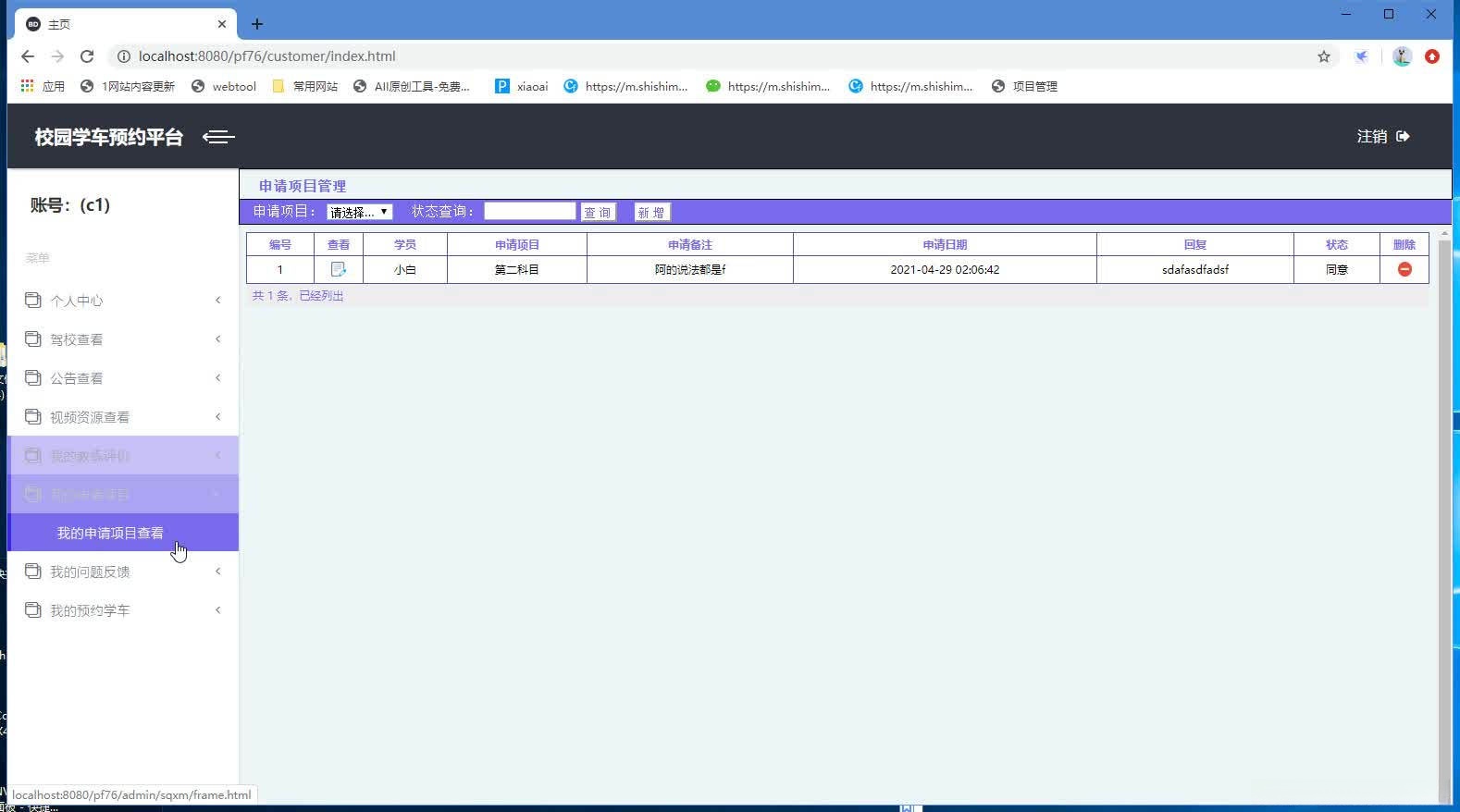Expand the 我的教练评价 menu
Viewport: 1460px width, 812px height.
(122, 455)
